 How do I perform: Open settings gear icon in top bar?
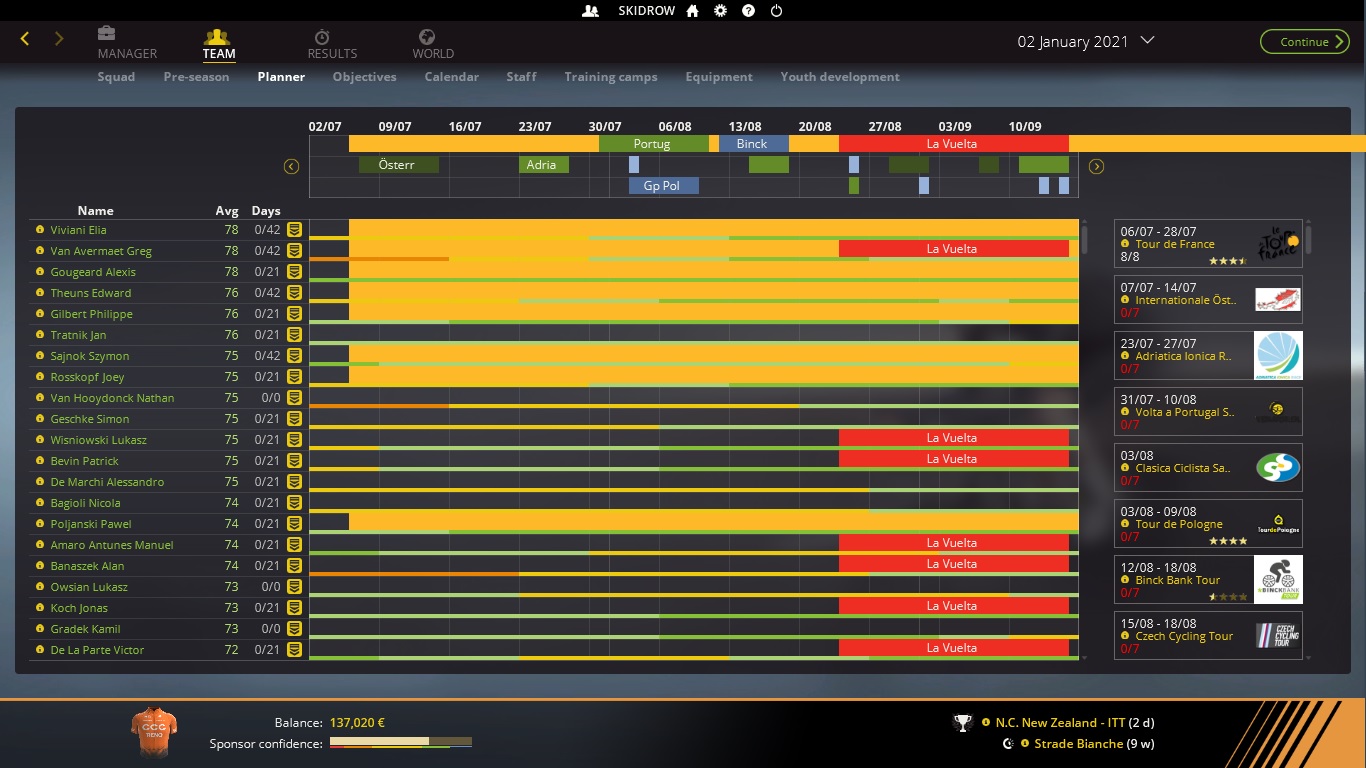pyautogui.click(x=720, y=11)
